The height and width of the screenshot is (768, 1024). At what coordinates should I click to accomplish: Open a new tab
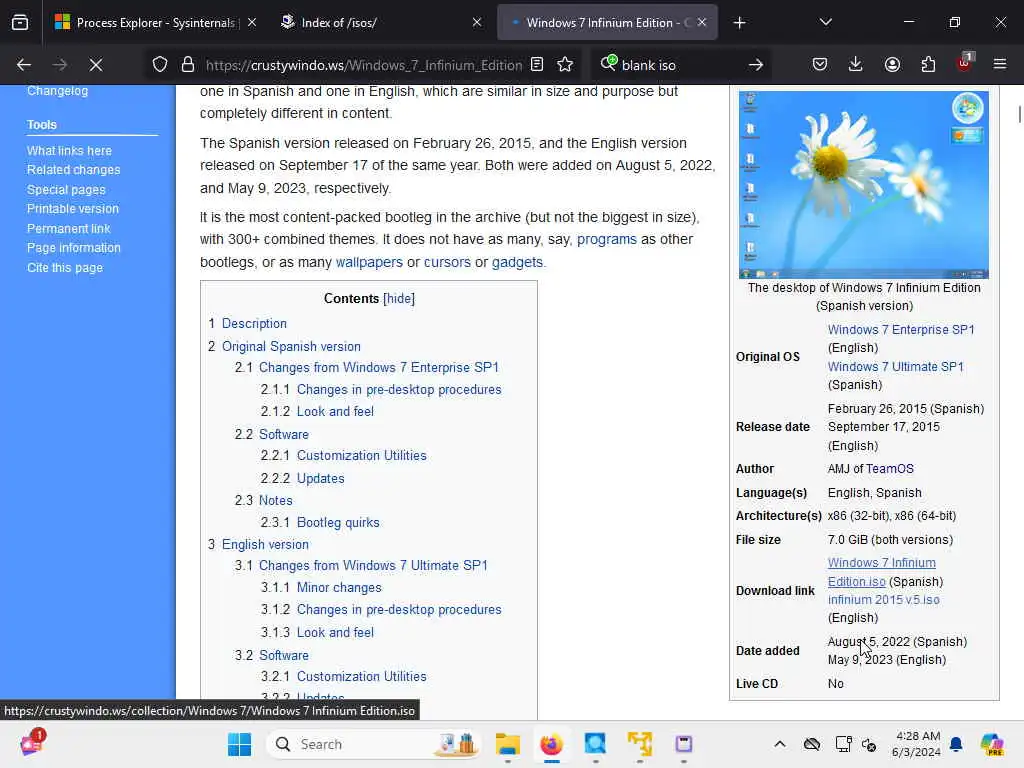(739, 23)
